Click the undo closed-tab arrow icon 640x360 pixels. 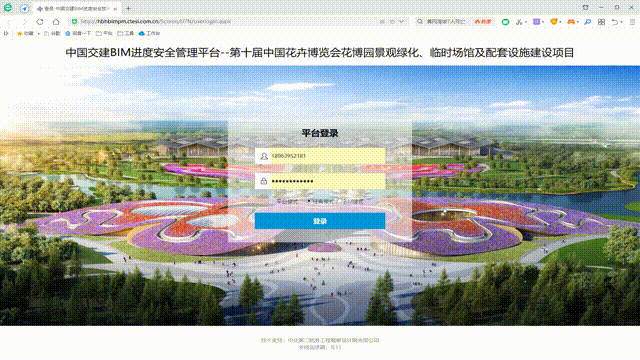[x=615, y=22]
